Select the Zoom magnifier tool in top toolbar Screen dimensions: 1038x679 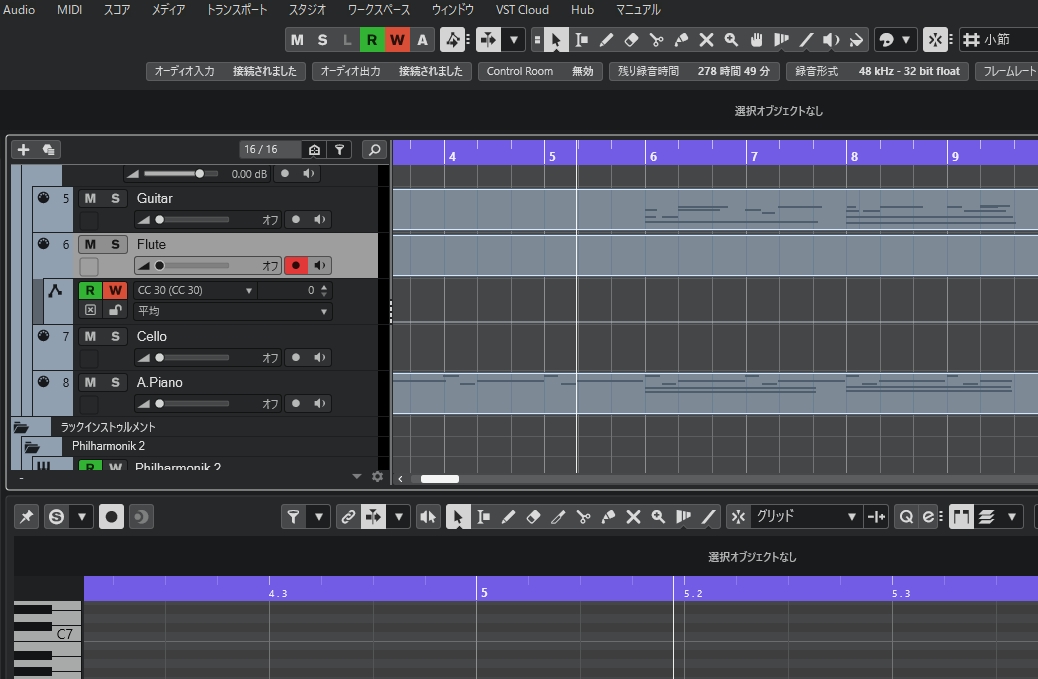click(731, 40)
